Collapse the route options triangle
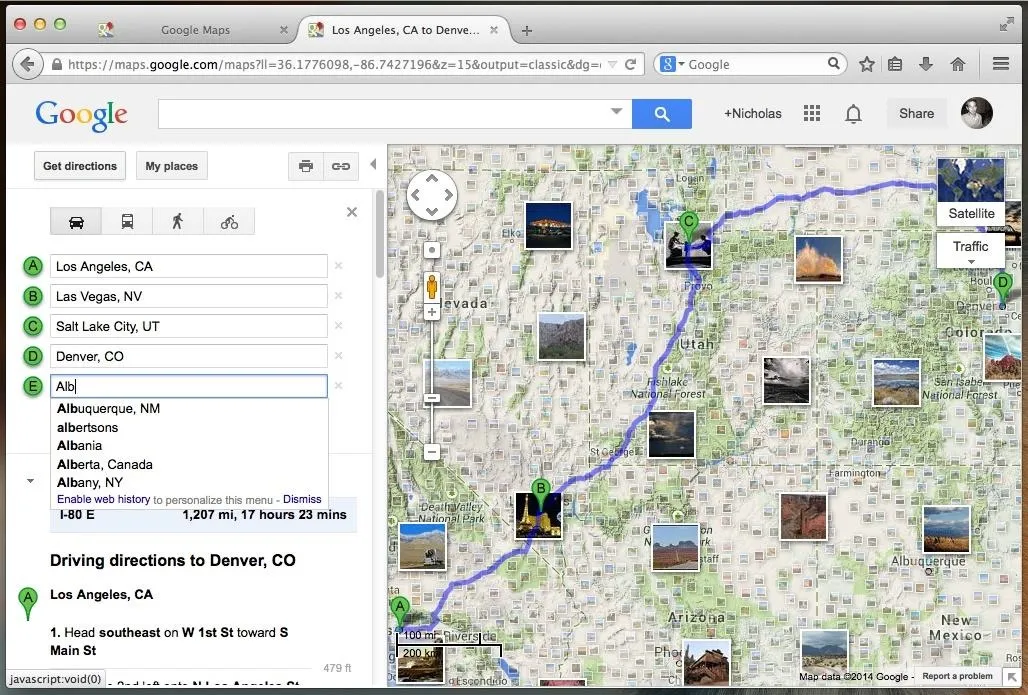 tap(30, 481)
